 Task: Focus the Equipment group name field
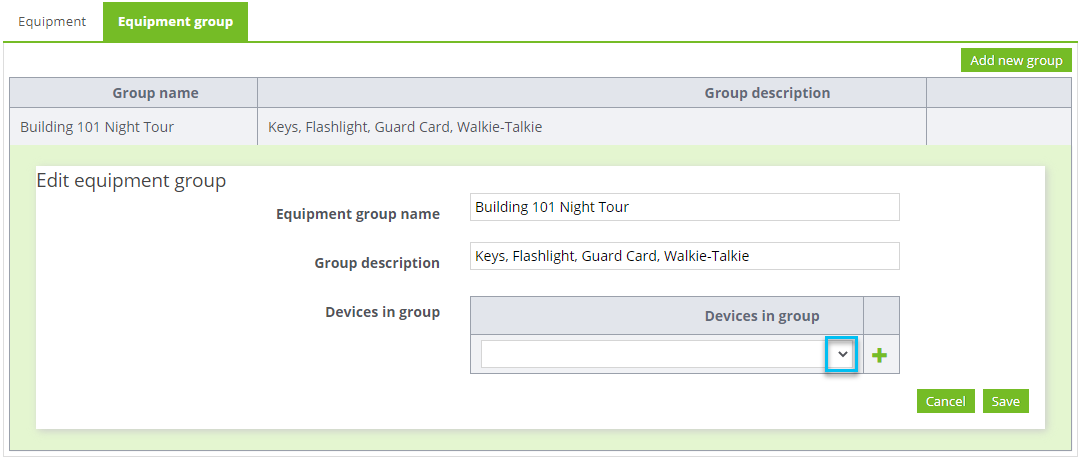coord(685,207)
